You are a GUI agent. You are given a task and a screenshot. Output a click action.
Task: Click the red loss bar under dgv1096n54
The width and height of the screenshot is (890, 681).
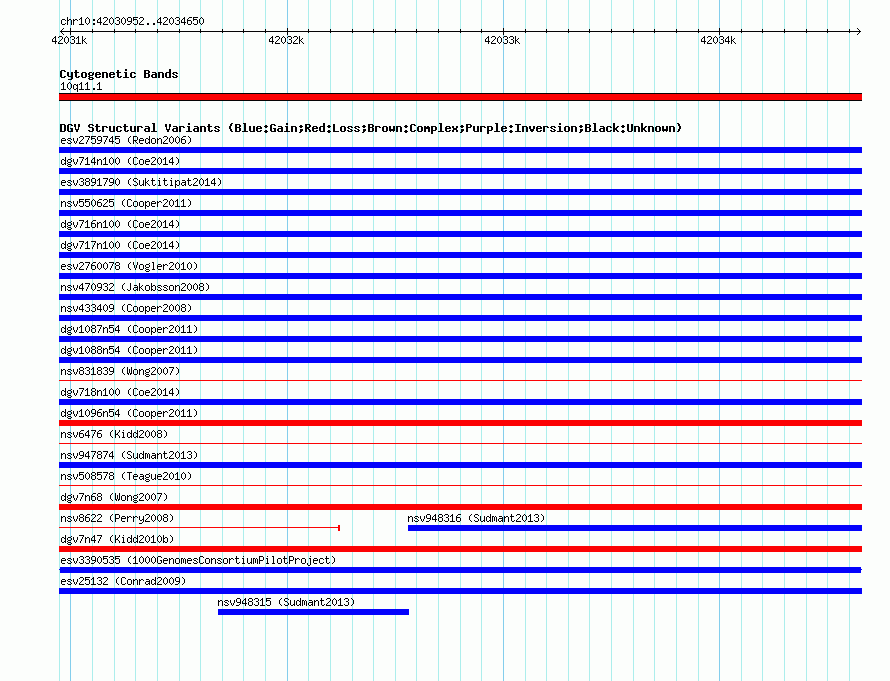pos(460,423)
